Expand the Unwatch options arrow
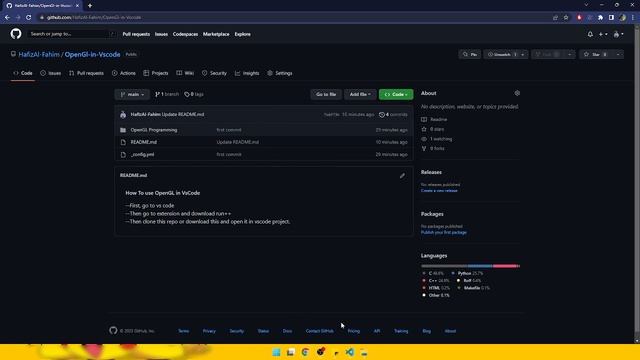640x360 pixels. (523, 54)
